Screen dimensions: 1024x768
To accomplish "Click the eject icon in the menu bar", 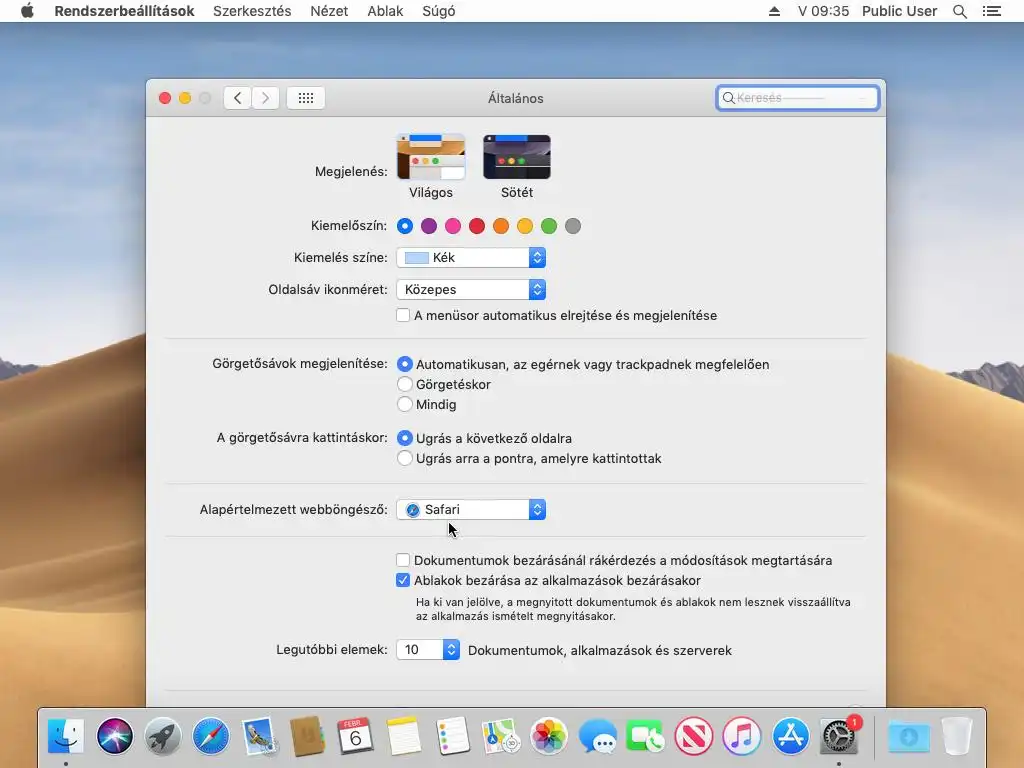I will click(x=774, y=11).
